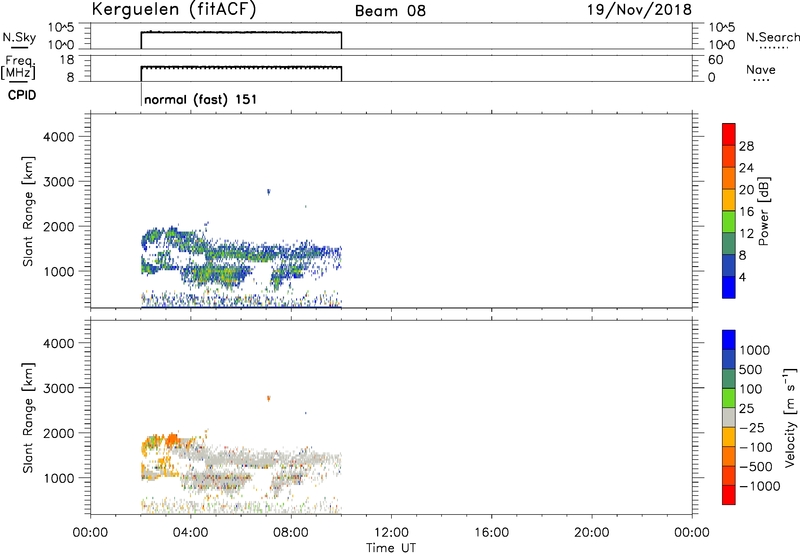Click the 'Beam 08' label
Viewport: 800px width, 554px height.
[390, 11]
